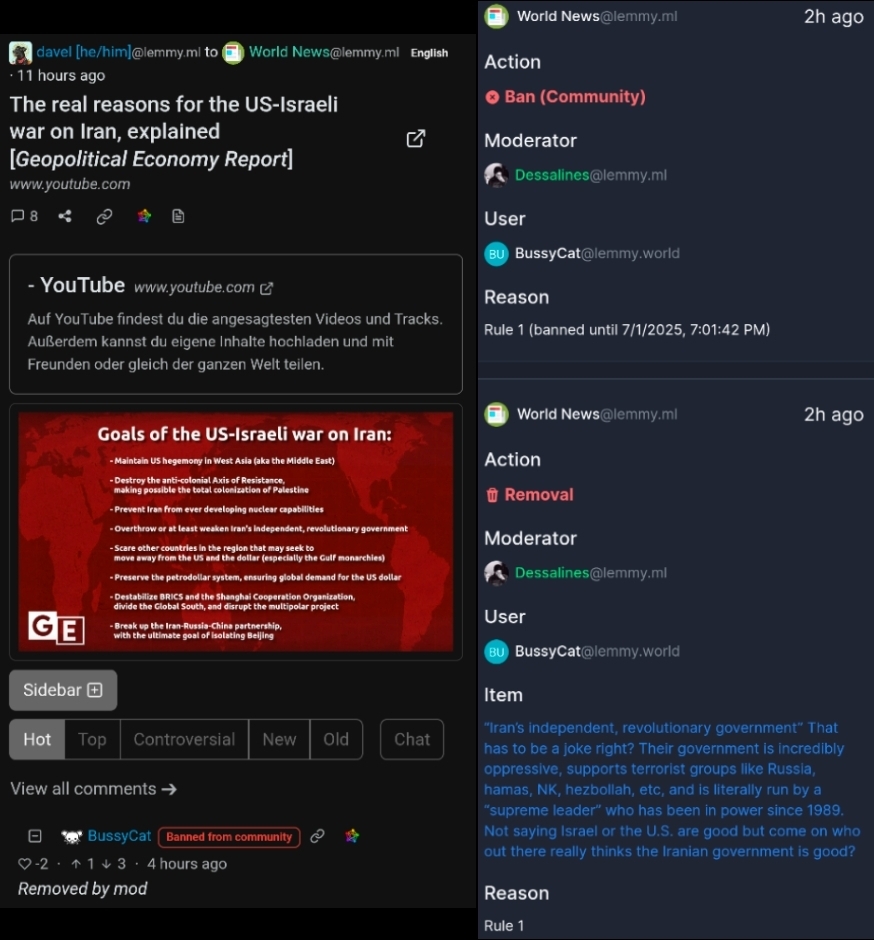This screenshot has height=940, width=874.
Task: Select the New sort option
Action: (279, 739)
